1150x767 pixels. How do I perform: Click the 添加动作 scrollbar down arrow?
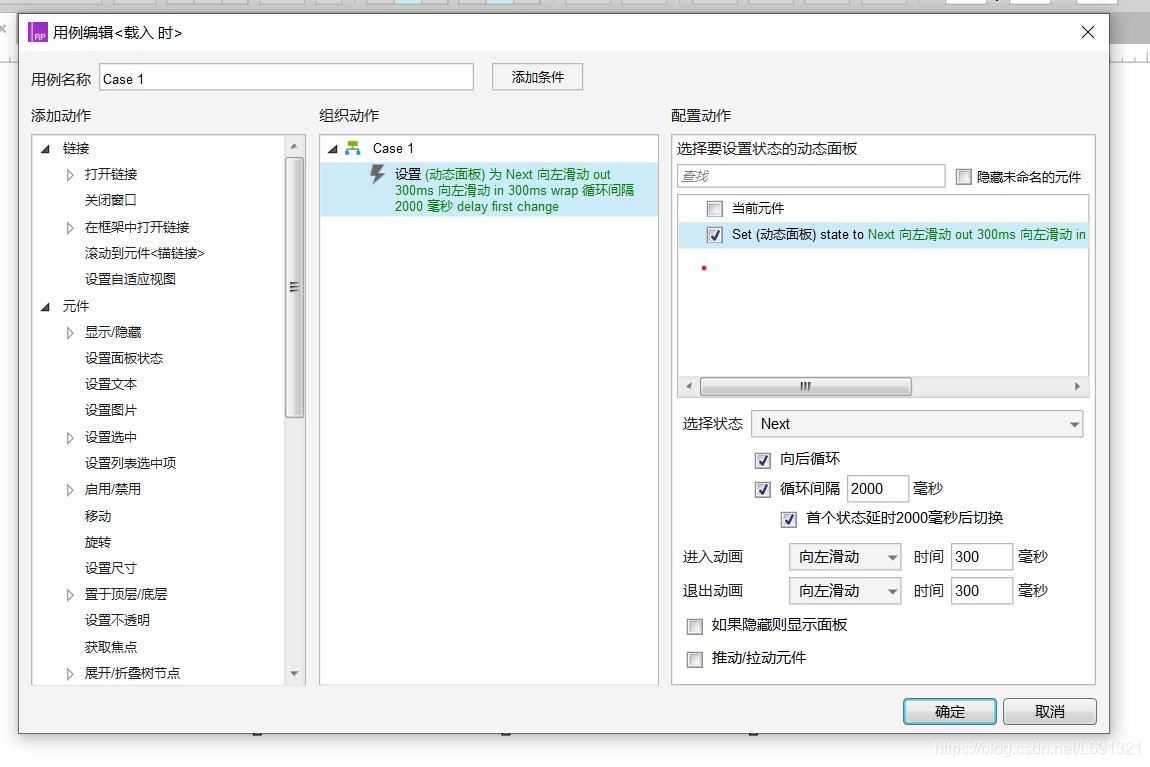(294, 673)
